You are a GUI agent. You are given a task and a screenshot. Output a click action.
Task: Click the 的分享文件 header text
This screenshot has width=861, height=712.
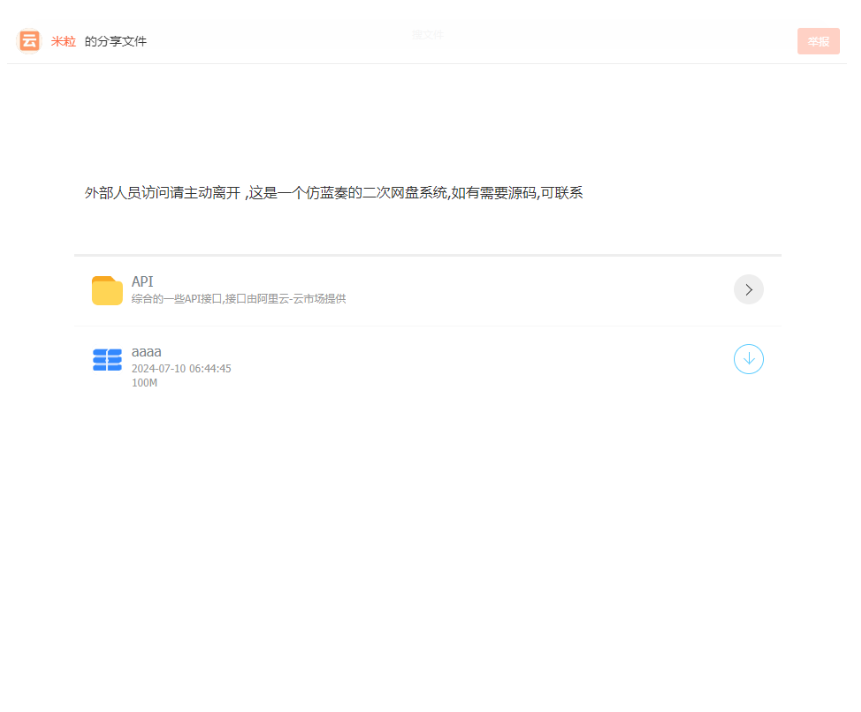115,41
